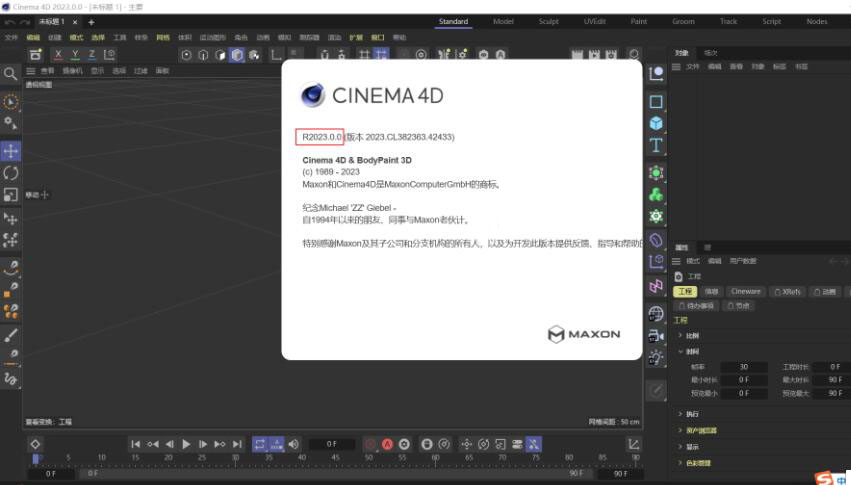Viewport: 851px width, 485px height.
Task: Click the current frame 0 F field
Action: coord(332,444)
